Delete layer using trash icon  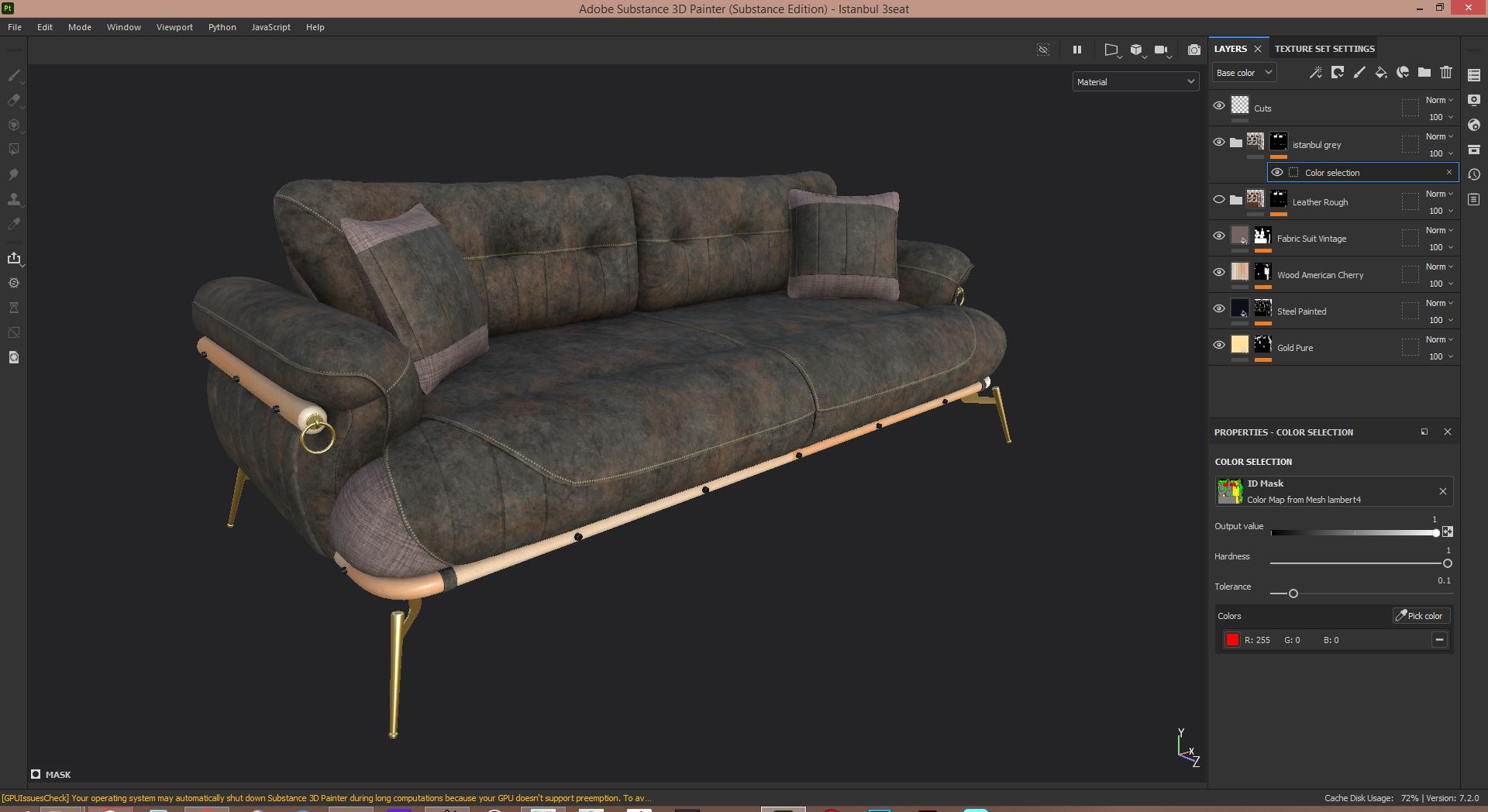click(x=1446, y=72)
